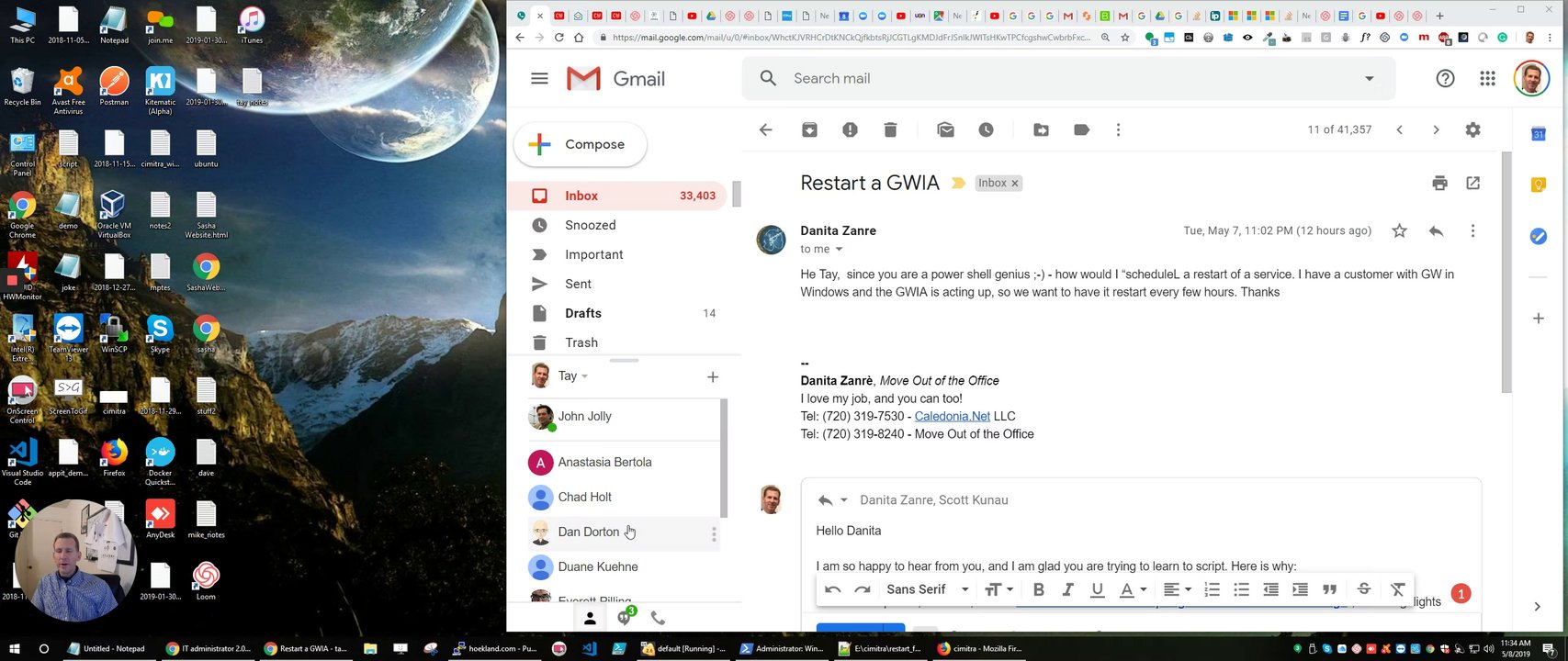
Task: Open the Labels tag icon
Action: click(x=1081, y=130)
